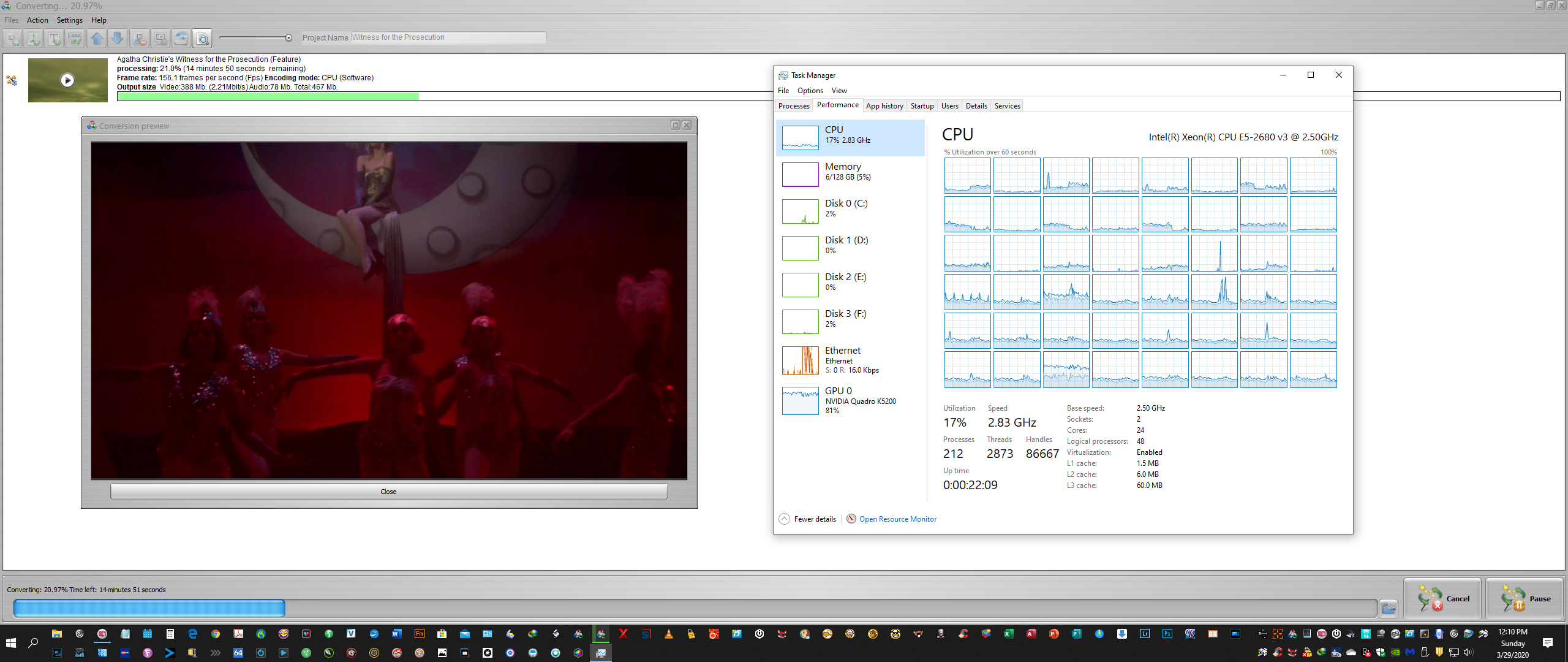Screen dimensions: 1568x662
Task: Click the add text/subtitle toolbar icon
Action: pyautogui.click(x=55, y=39)
